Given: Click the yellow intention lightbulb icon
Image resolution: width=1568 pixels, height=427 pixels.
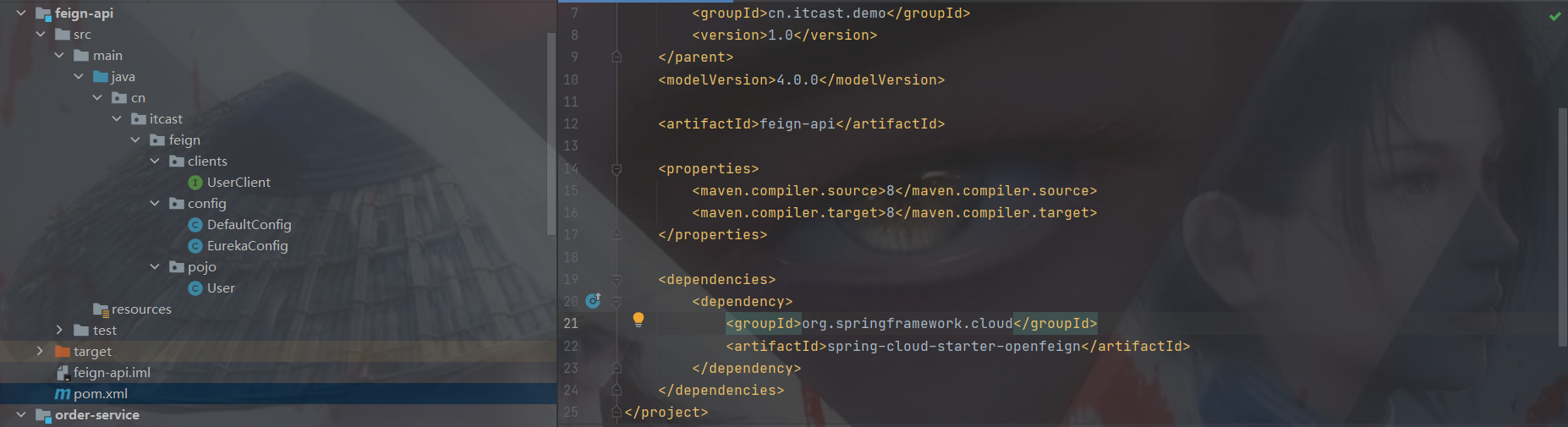Looking at the screenshot, I should tap(639, 319).
